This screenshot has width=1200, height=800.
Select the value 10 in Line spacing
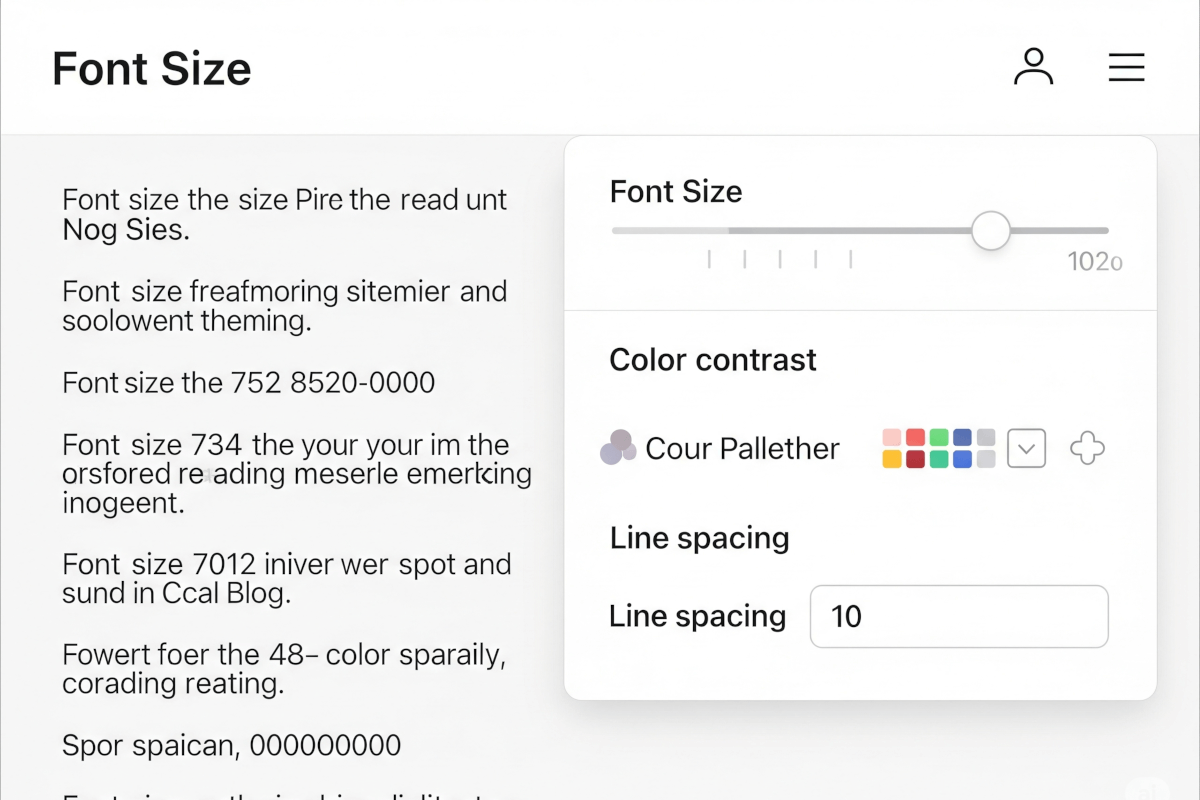point(845,616)
